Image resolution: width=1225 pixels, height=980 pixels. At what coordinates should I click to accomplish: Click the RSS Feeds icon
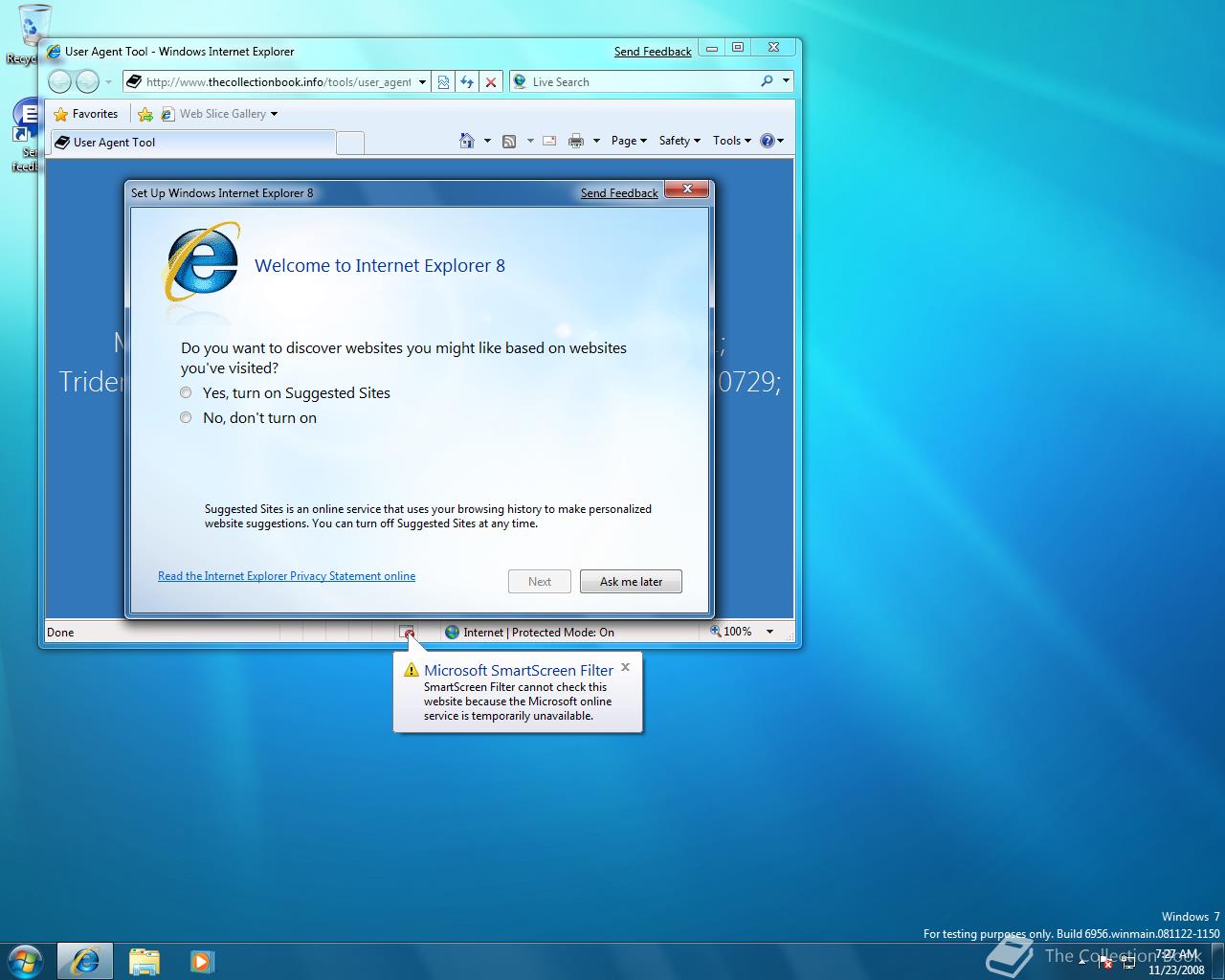[509, 141]
